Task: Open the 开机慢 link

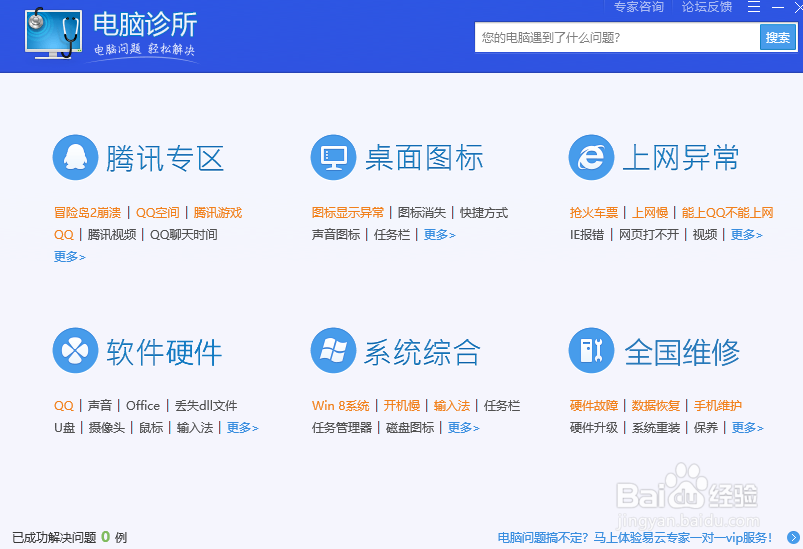Action: tap(402, 406)
